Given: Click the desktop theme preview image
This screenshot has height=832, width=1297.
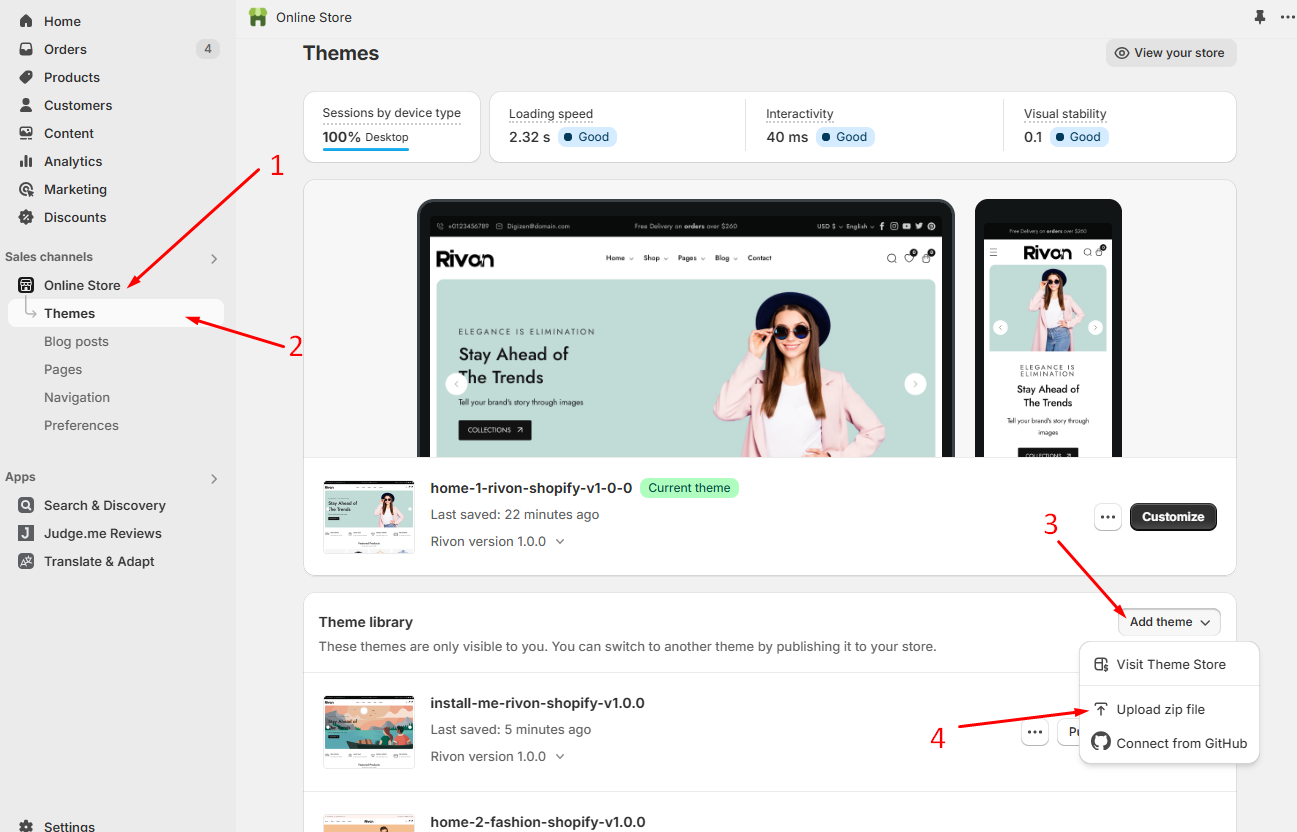Looking at the screenshot, I should 685,328.
